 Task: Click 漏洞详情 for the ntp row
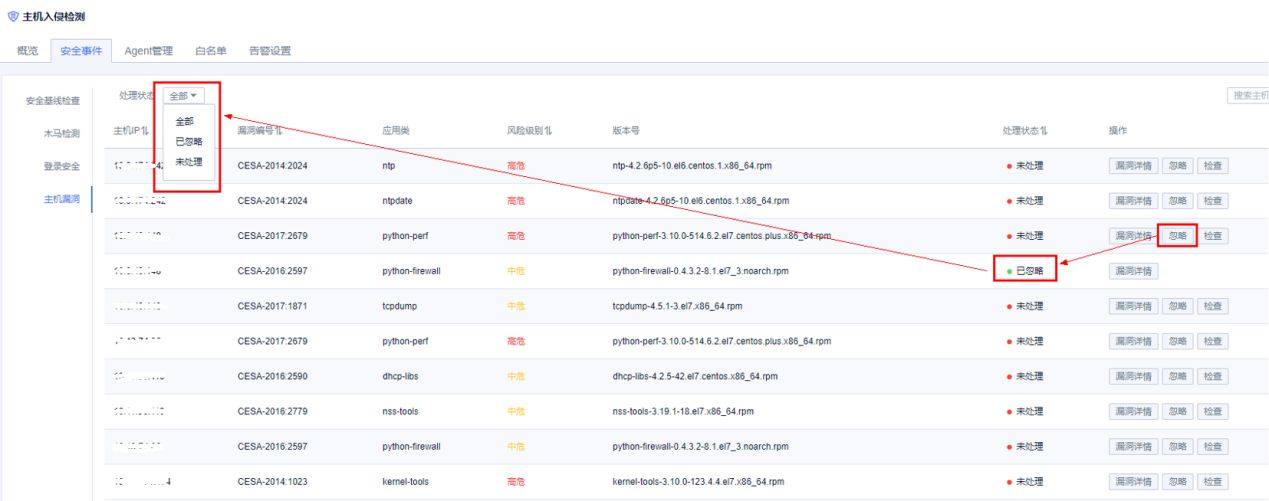[x=1133, y=166]
